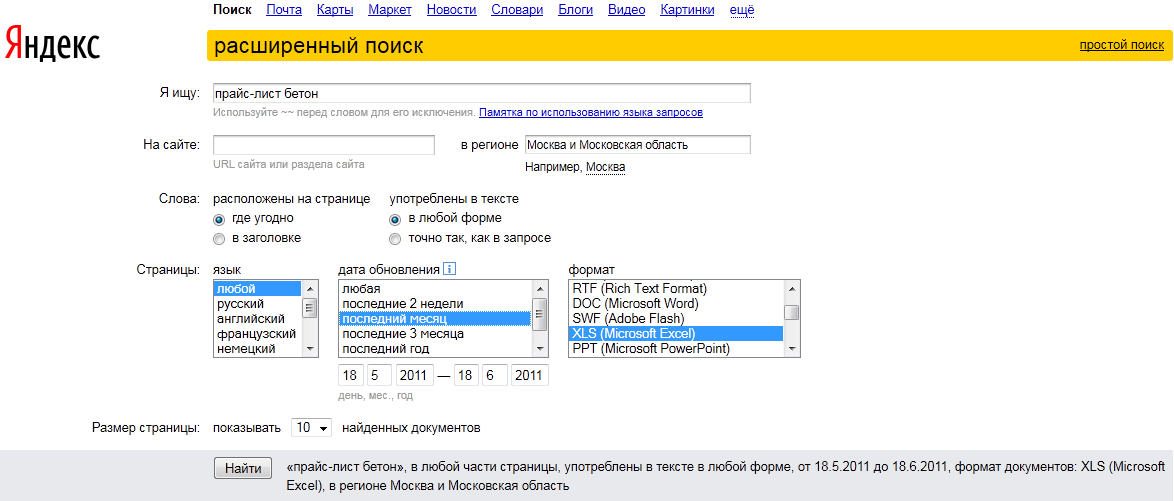
Task: Expand the 'ещё' more services link
Action: click(x=742, y=10)
